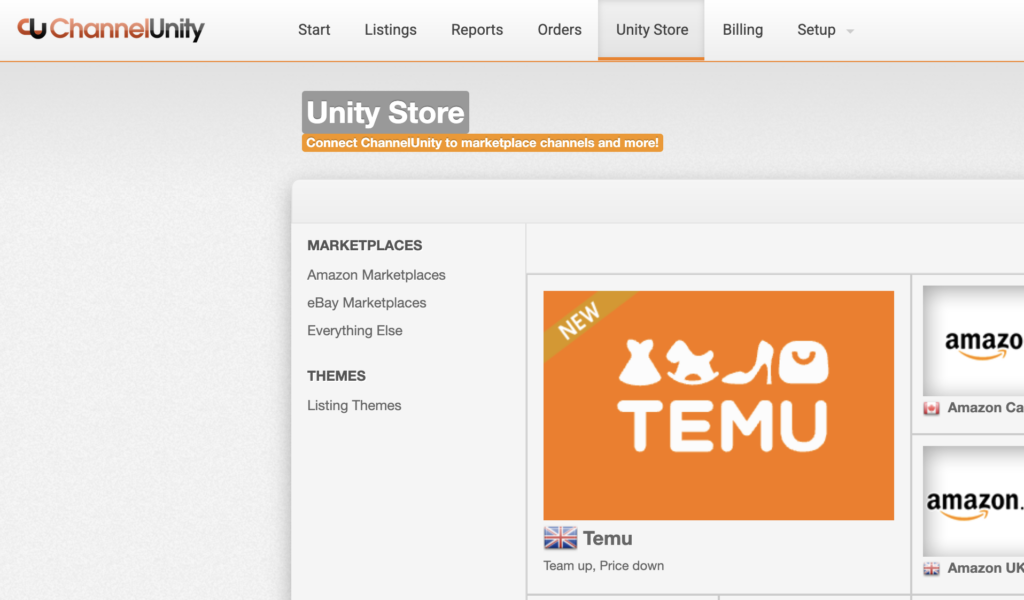Show Everything Else marketplaces

pos(355,331)
